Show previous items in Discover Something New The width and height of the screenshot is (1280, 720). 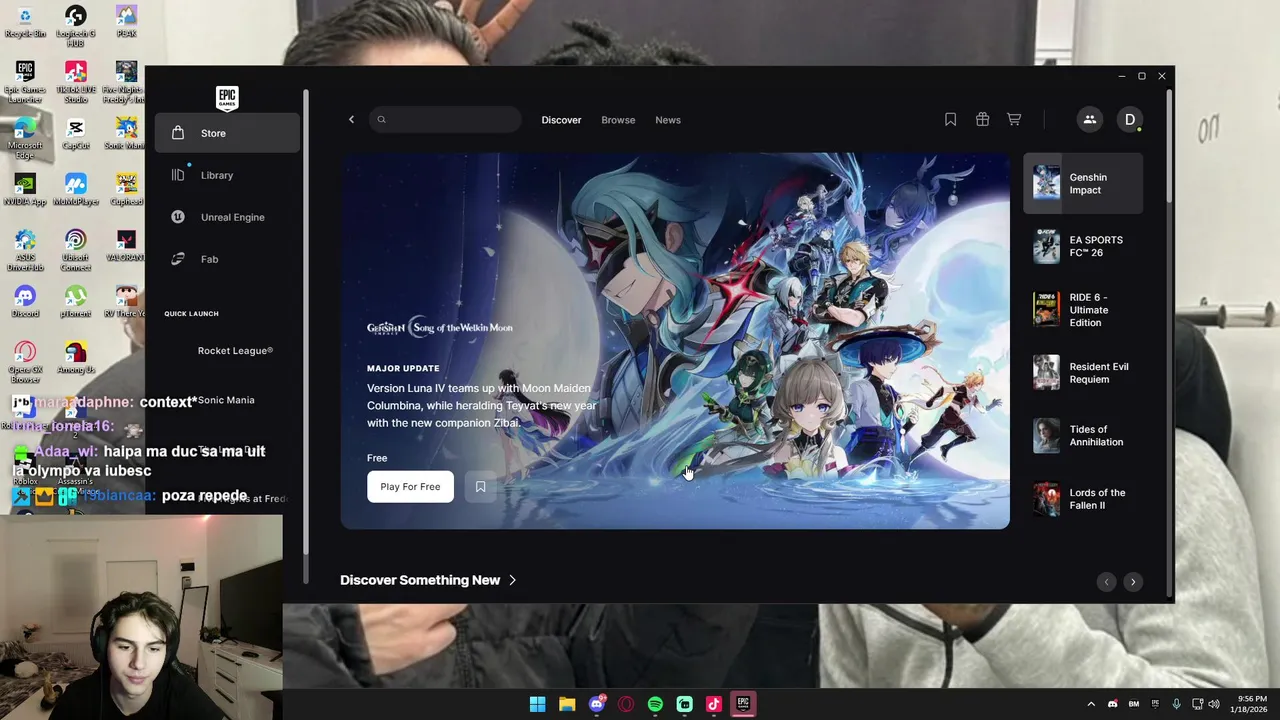tap(1106, 582)
